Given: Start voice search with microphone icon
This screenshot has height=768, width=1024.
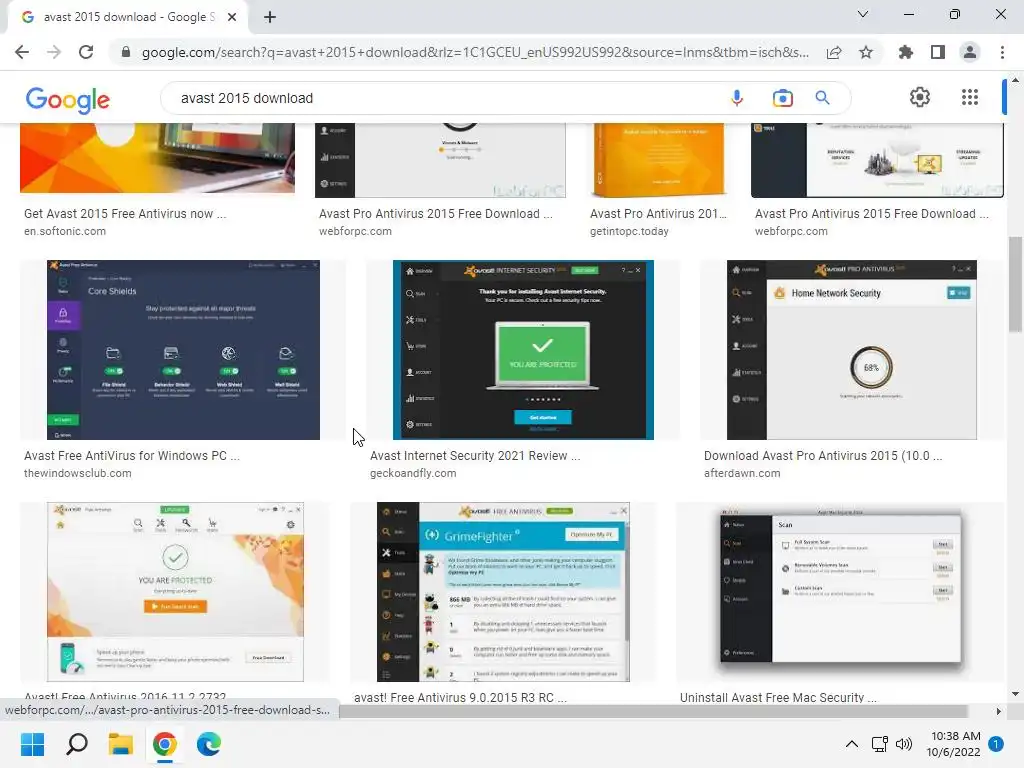Looking at the screenshot, I should [737, 98].
